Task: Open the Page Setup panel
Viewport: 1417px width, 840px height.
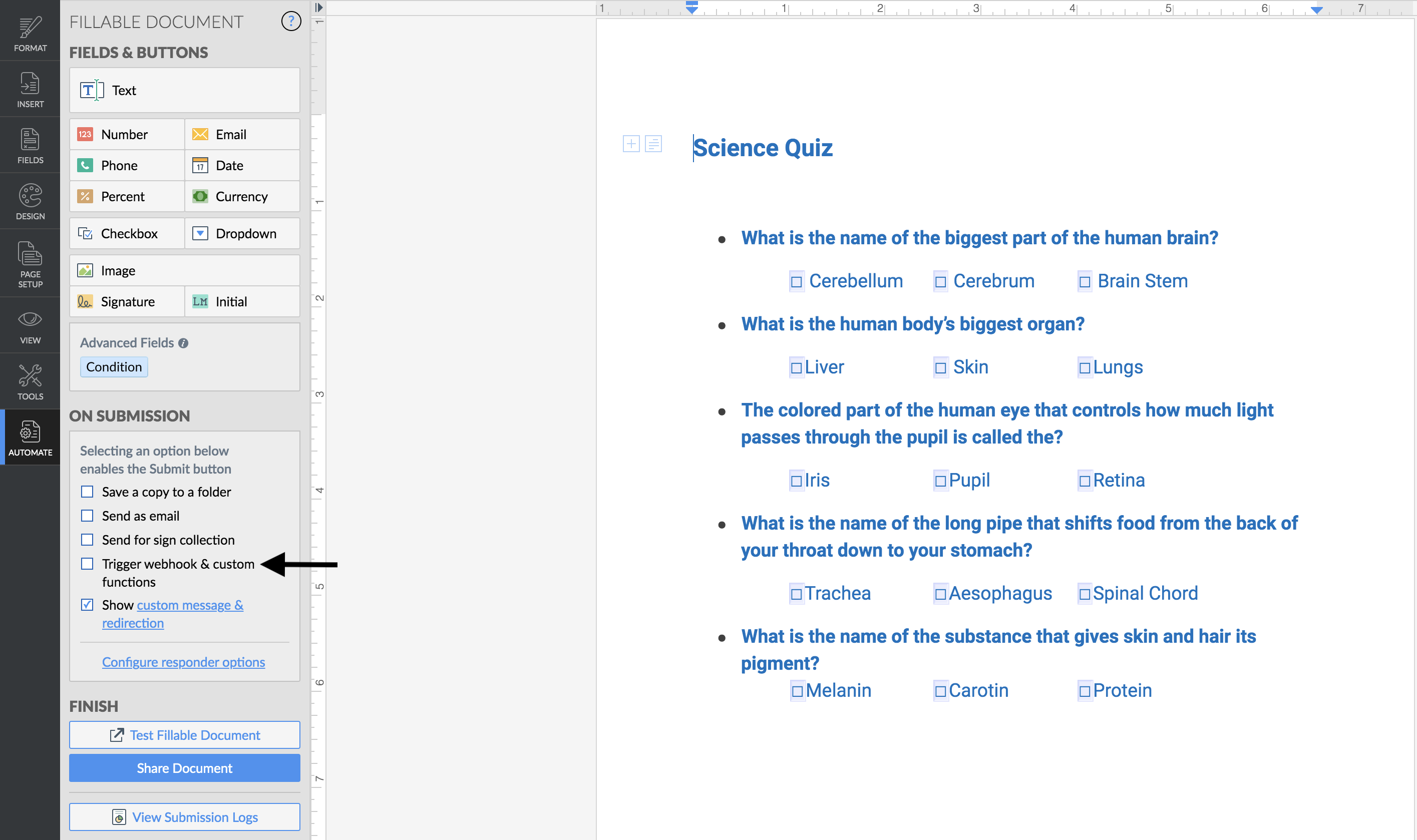Action: point(30,264)
